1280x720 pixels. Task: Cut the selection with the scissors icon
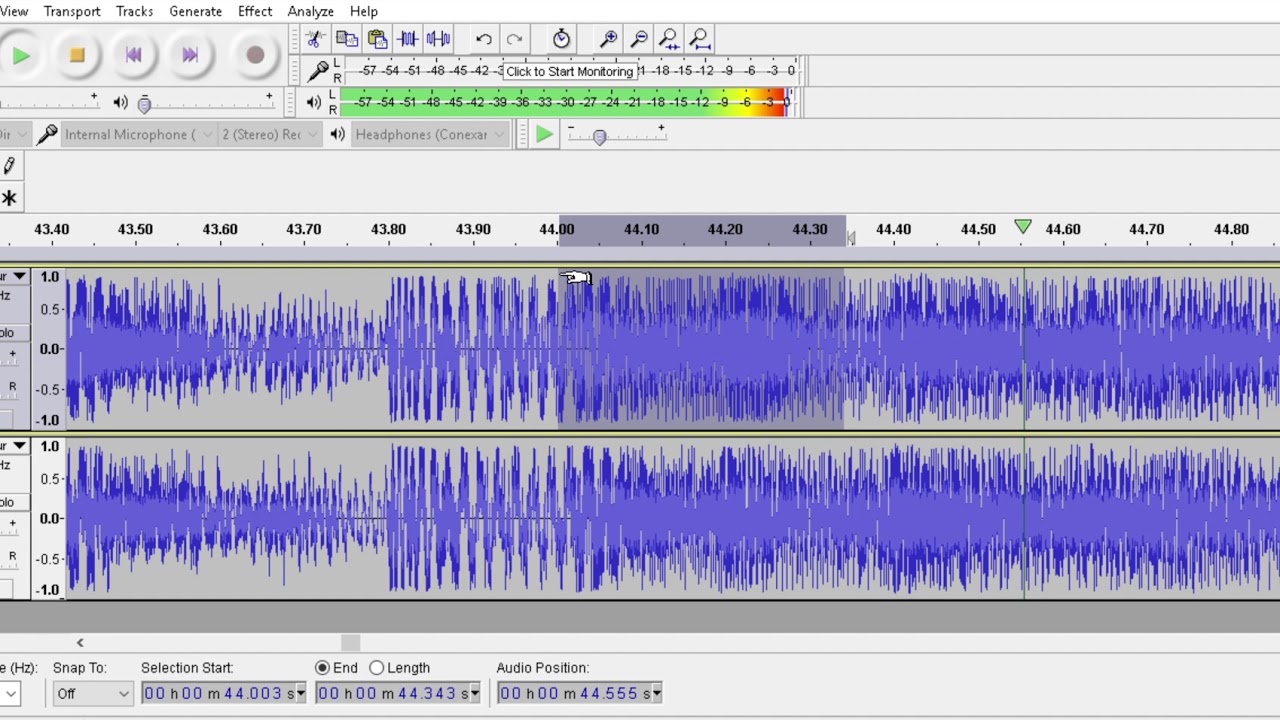[315, 39]
